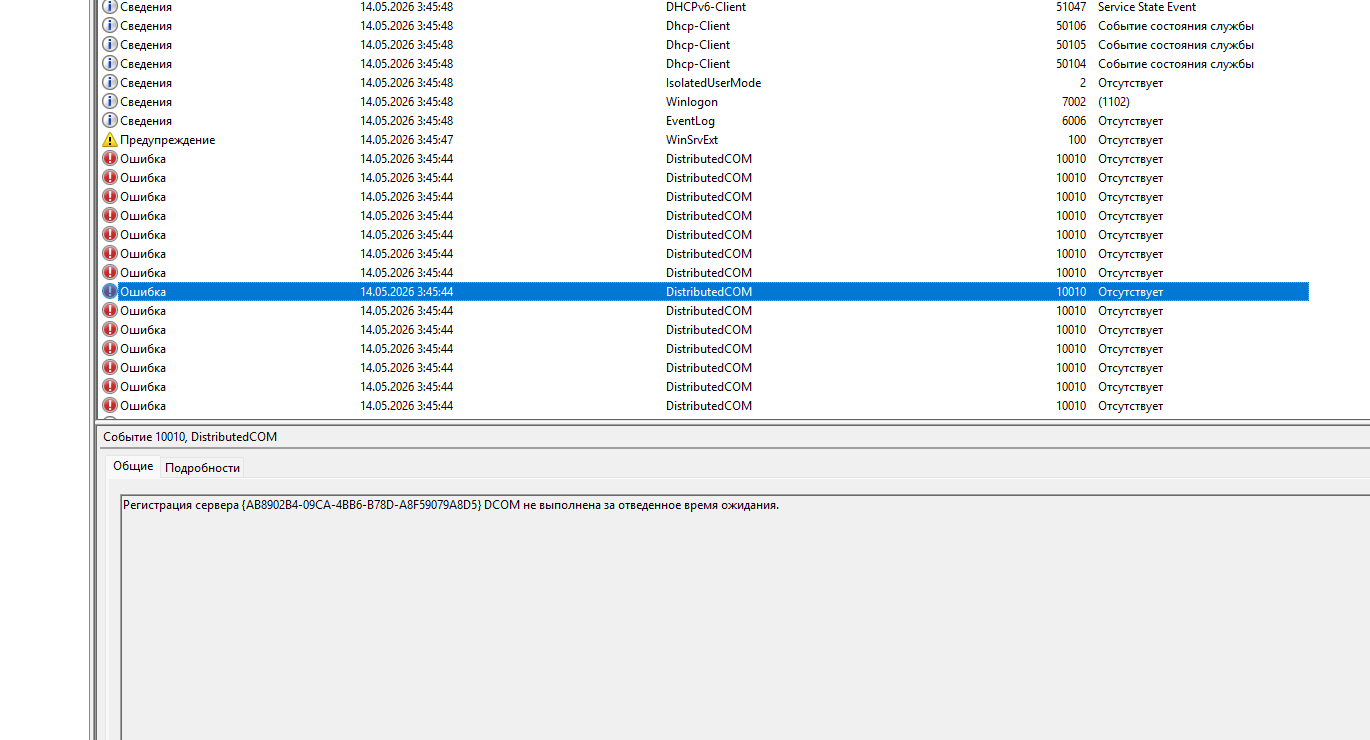Click the yellow warning icon on WinSrvExt row
The image size is (1370, 740).
[110, 140]
